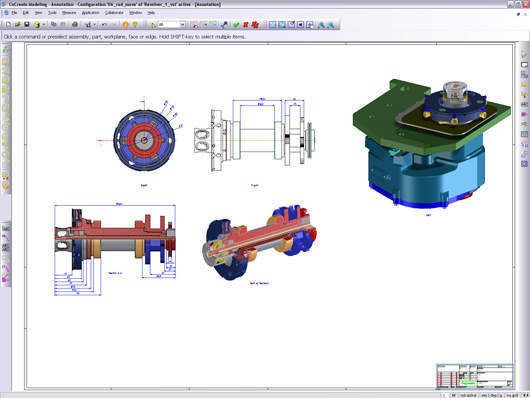
Task: Click the orange light bulb icon
Action: pyautogui.click(x=126, y=25)
